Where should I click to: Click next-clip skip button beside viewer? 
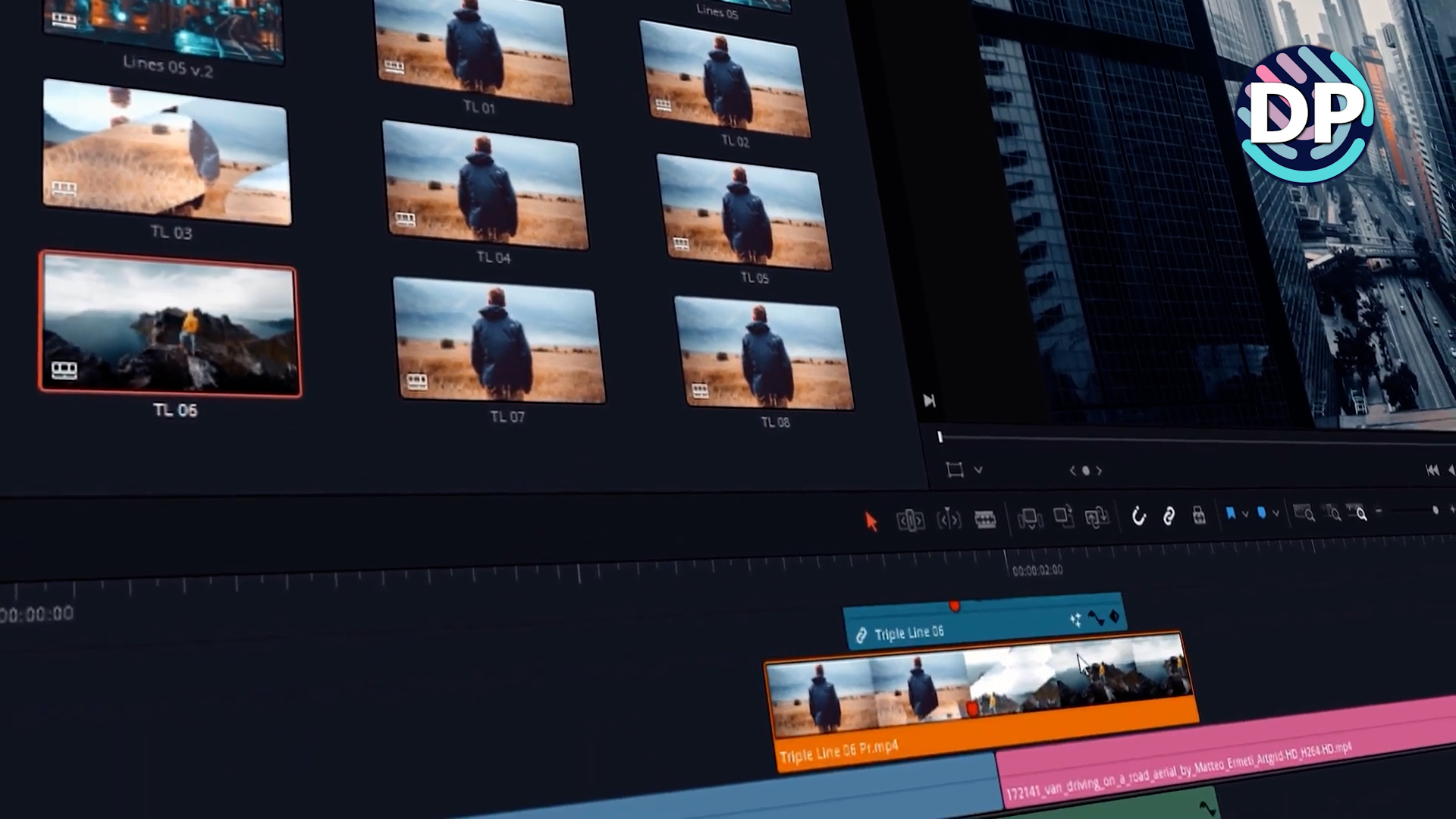click(929, 401)
